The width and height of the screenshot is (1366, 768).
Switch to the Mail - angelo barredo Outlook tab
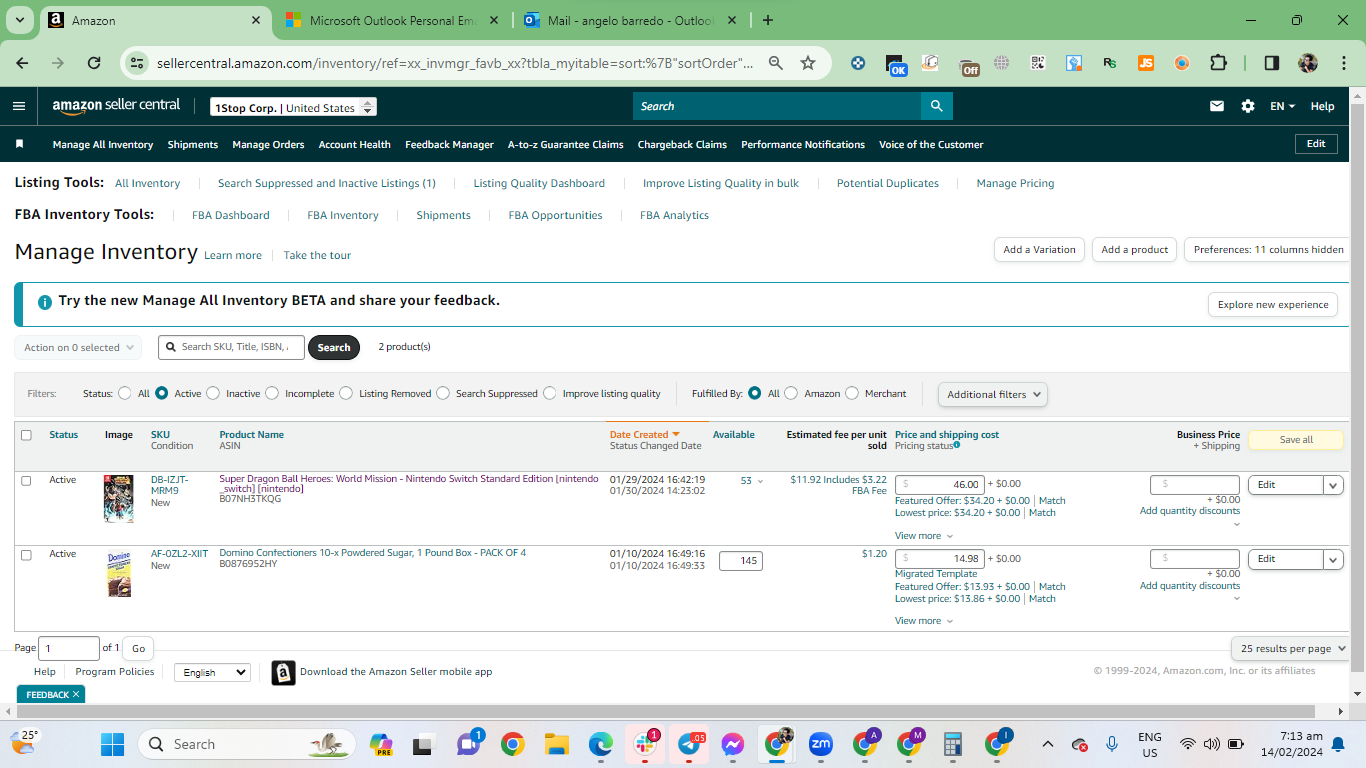(x=630, y=20)
